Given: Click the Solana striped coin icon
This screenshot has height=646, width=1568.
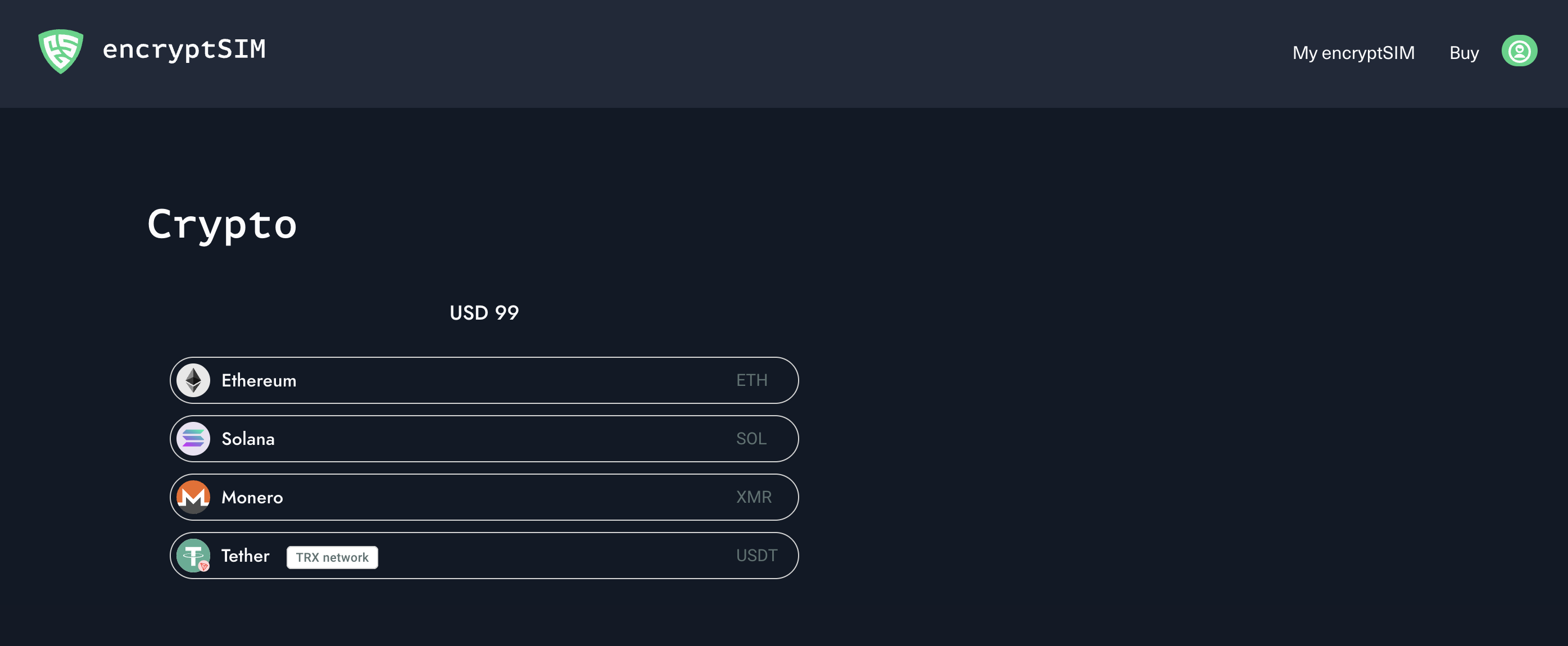Looking at the screenshot, I should 193,439.
